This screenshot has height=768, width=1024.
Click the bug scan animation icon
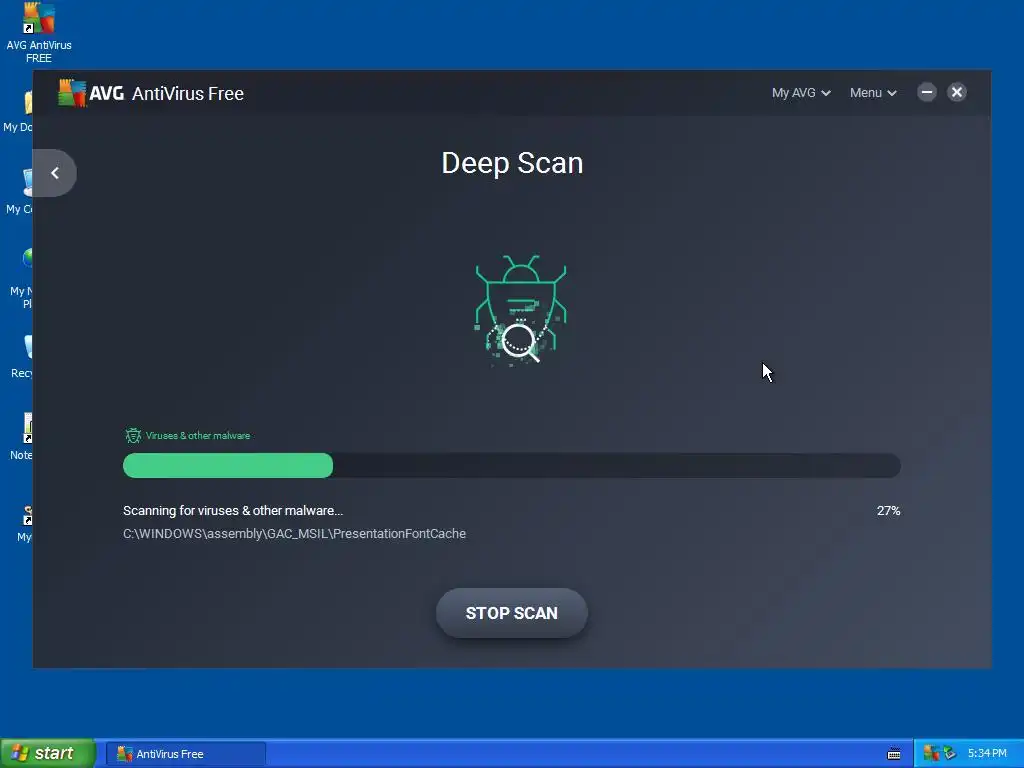click(520, 310)
